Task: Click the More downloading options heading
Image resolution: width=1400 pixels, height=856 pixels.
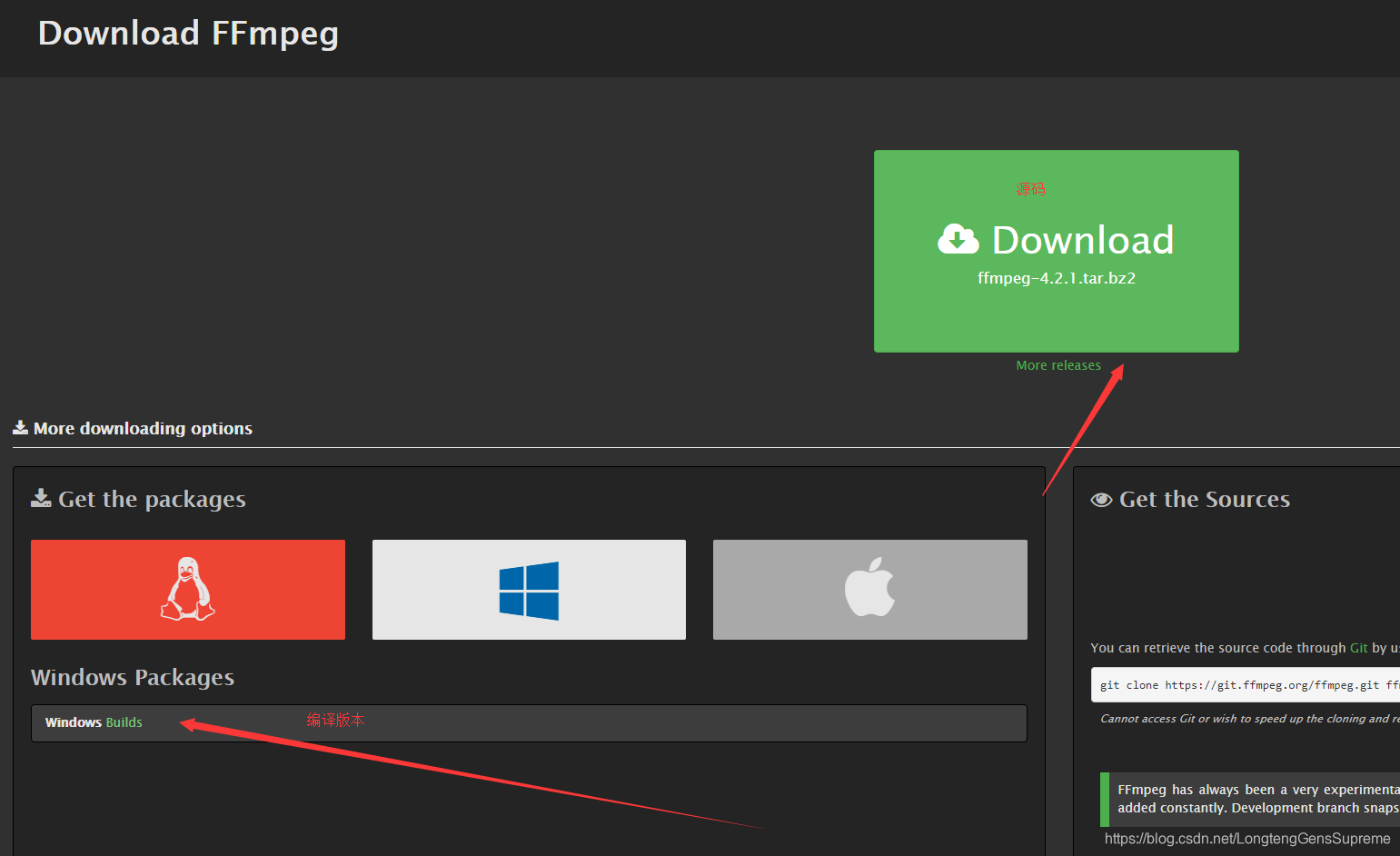Action: (x=143, y=428)
